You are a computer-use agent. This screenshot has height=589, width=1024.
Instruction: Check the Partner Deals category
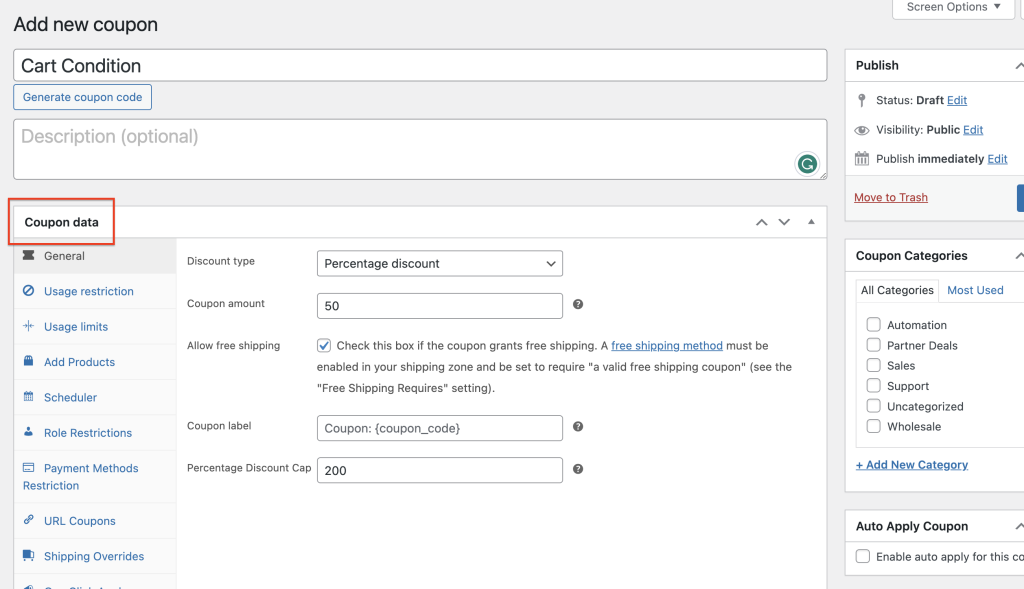873,345
